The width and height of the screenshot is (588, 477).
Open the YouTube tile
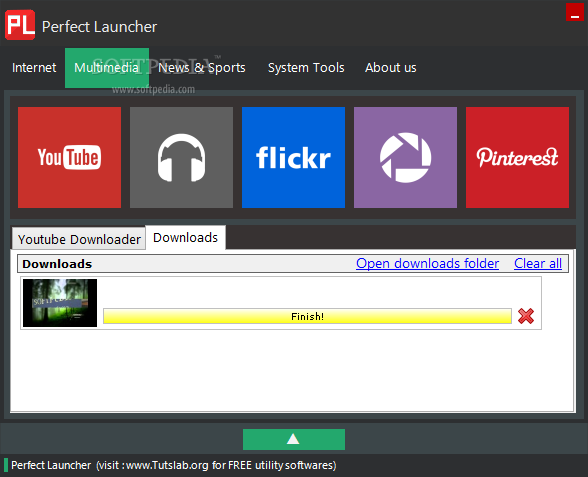coord(69,158)
